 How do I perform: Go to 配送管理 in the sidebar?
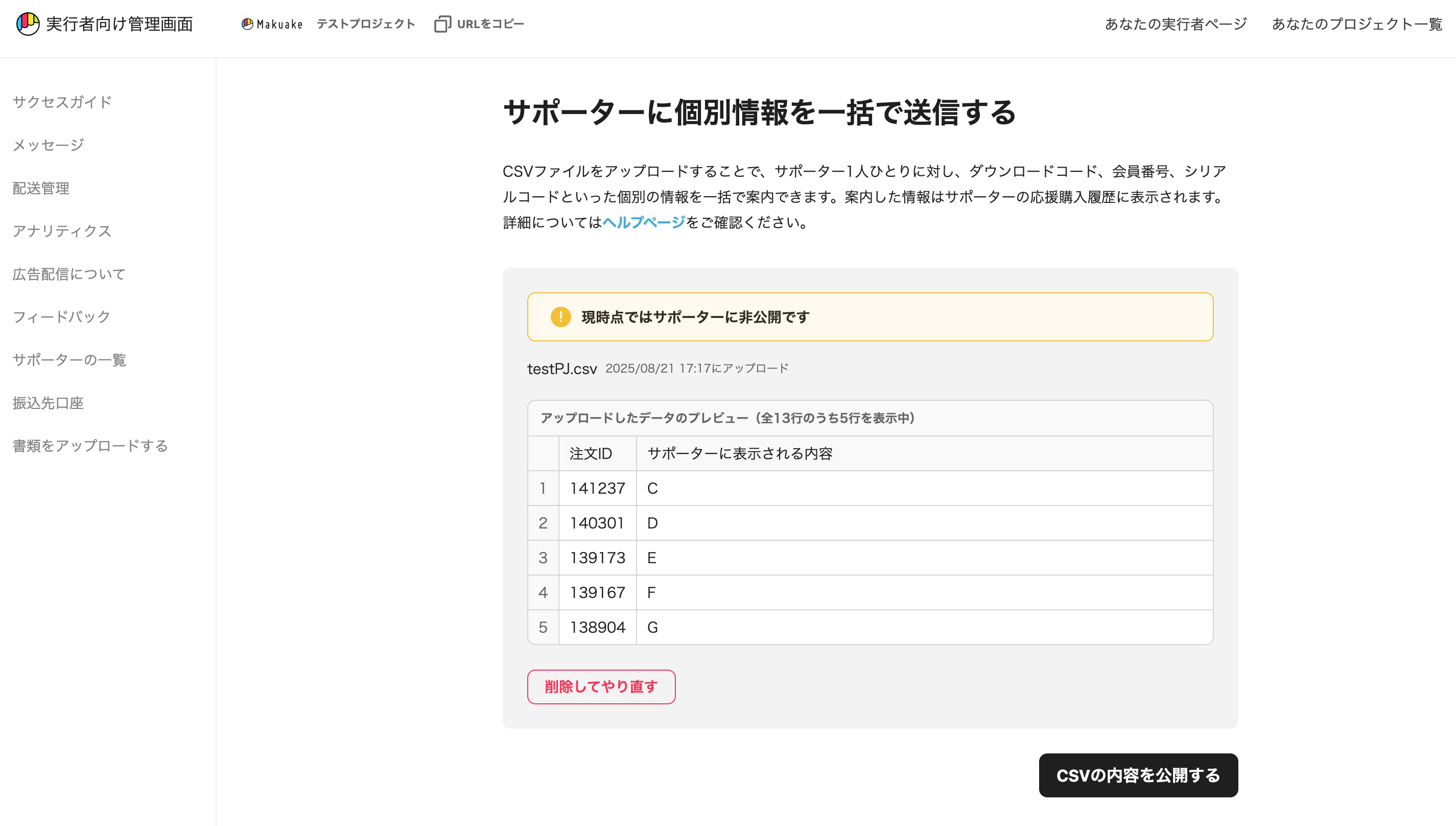41,188
